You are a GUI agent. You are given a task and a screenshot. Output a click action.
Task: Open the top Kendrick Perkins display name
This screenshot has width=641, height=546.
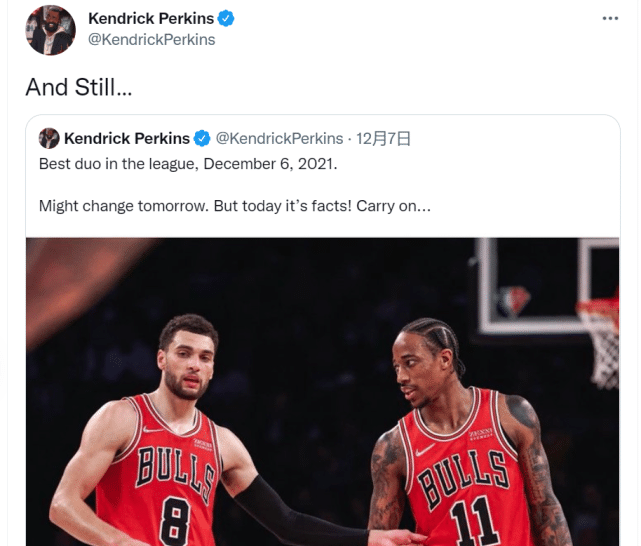pos(151,19)
